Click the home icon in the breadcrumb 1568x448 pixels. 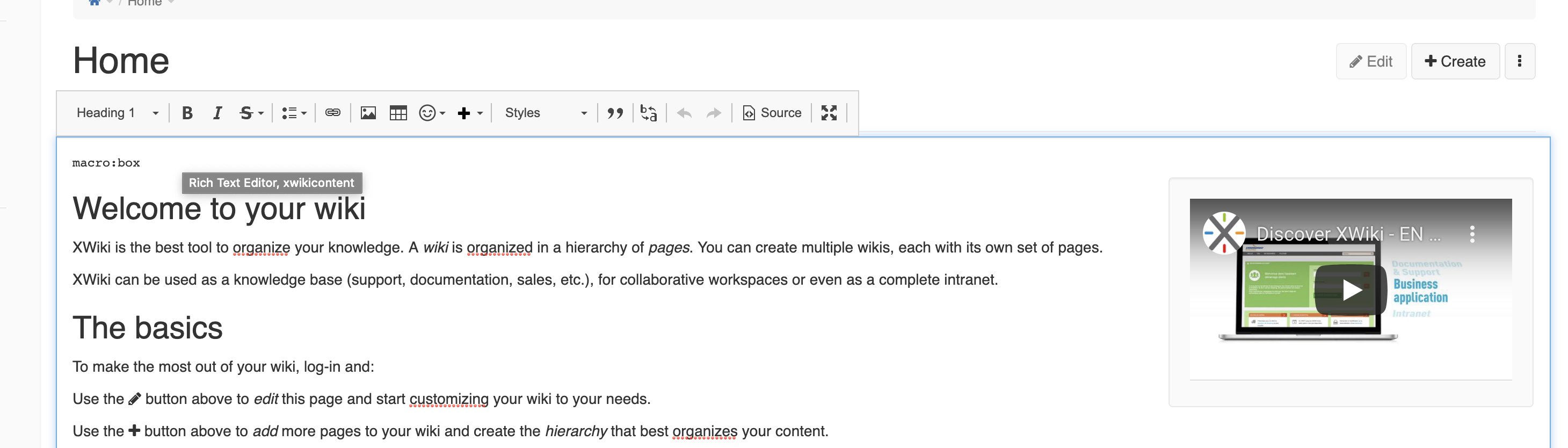95,3
